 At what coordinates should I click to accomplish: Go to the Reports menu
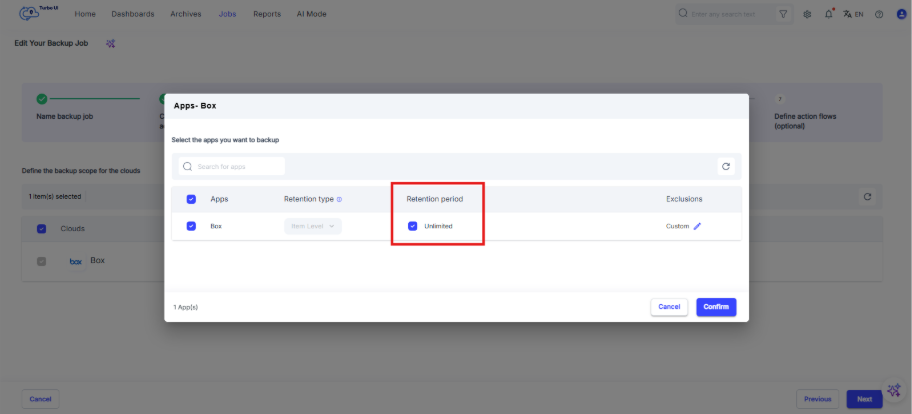pyautogui.click(x=267, y=14)
